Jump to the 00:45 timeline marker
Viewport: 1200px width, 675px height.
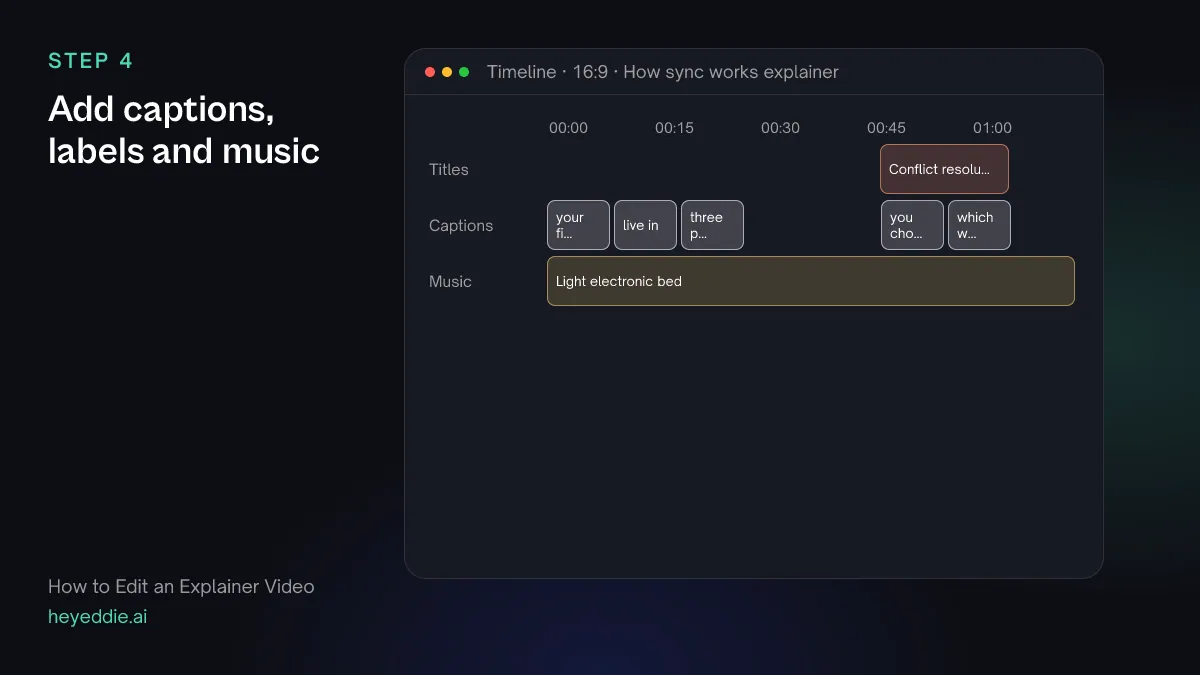click(886, 128)
